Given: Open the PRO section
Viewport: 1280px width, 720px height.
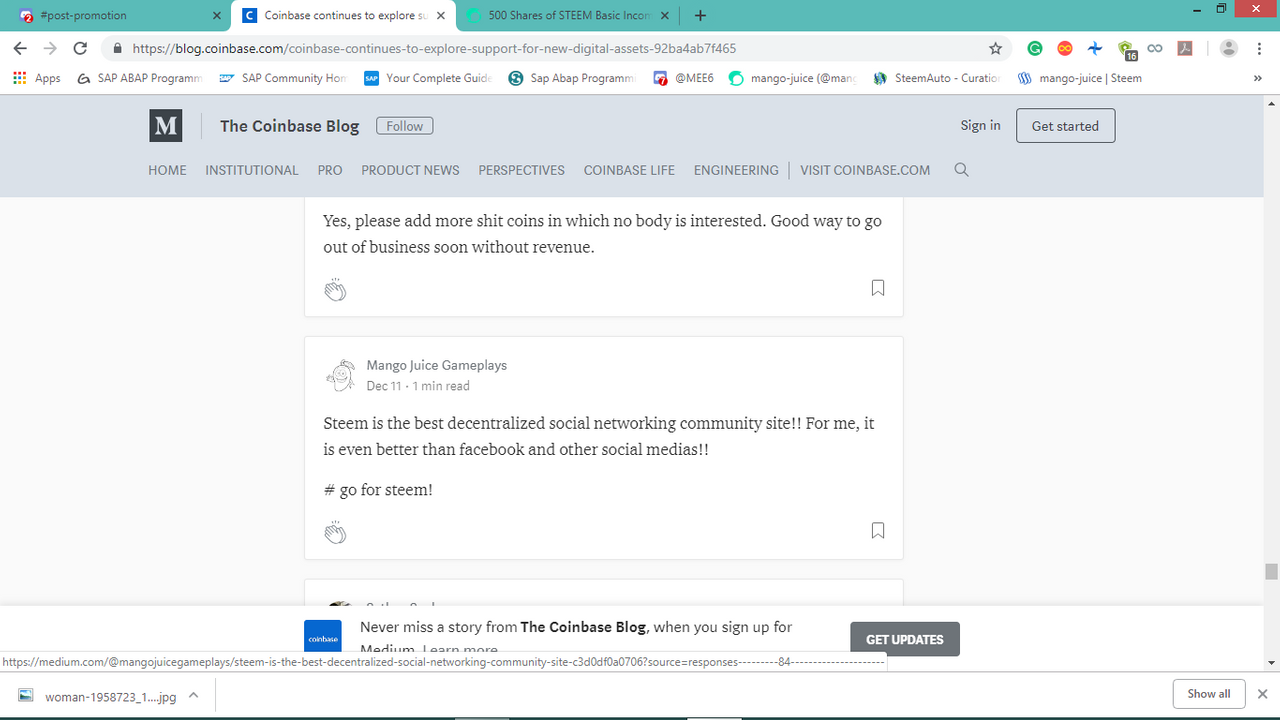Looking at the screenshot, I should [330, 170].
